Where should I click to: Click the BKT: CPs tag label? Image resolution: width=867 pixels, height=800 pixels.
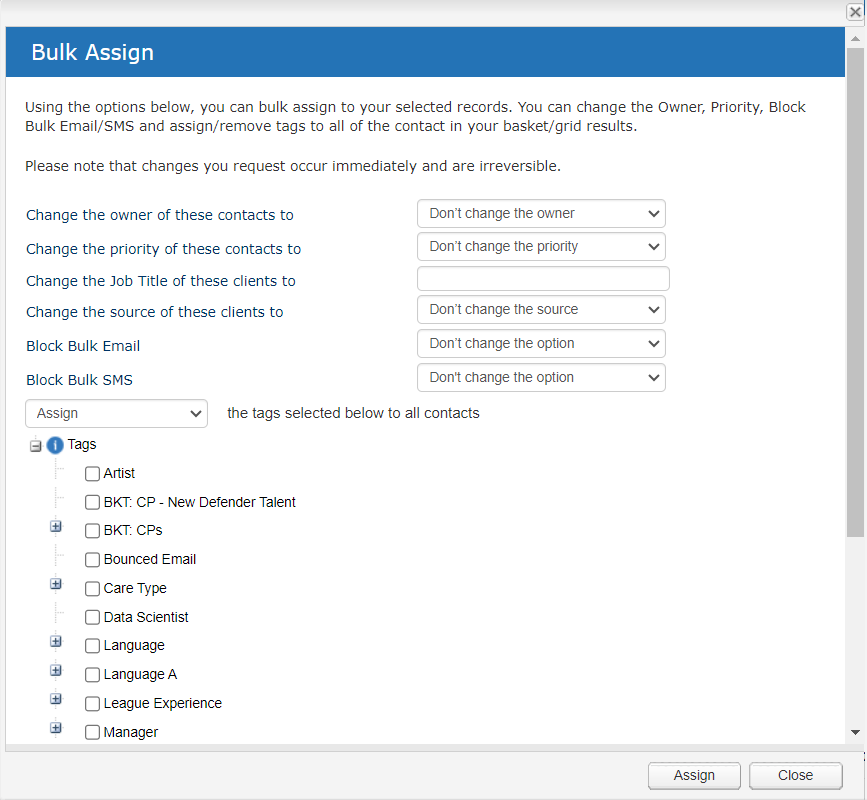pos(133,531)
